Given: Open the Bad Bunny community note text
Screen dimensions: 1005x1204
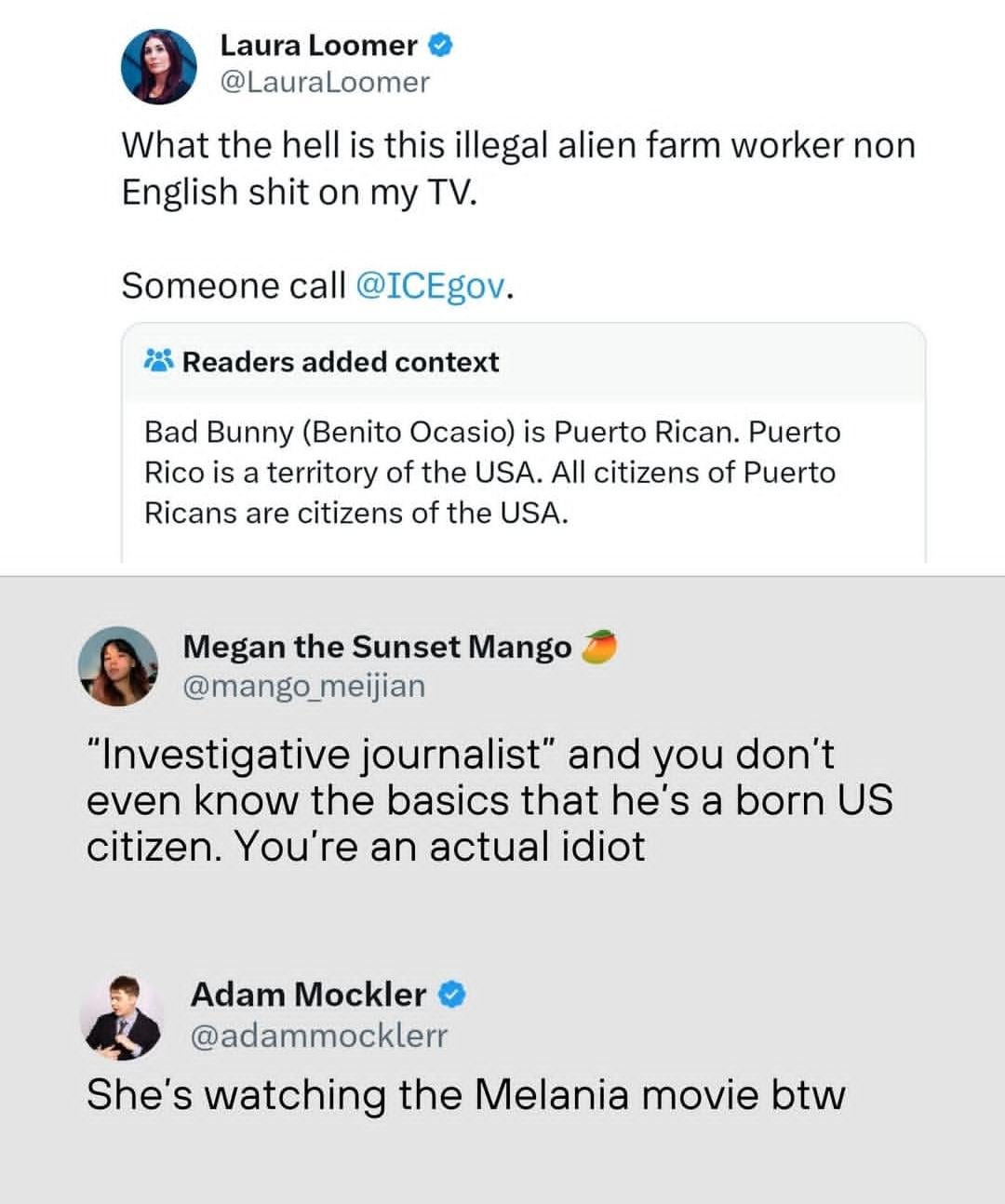Looking at the screenshot, I should point(491,472).
